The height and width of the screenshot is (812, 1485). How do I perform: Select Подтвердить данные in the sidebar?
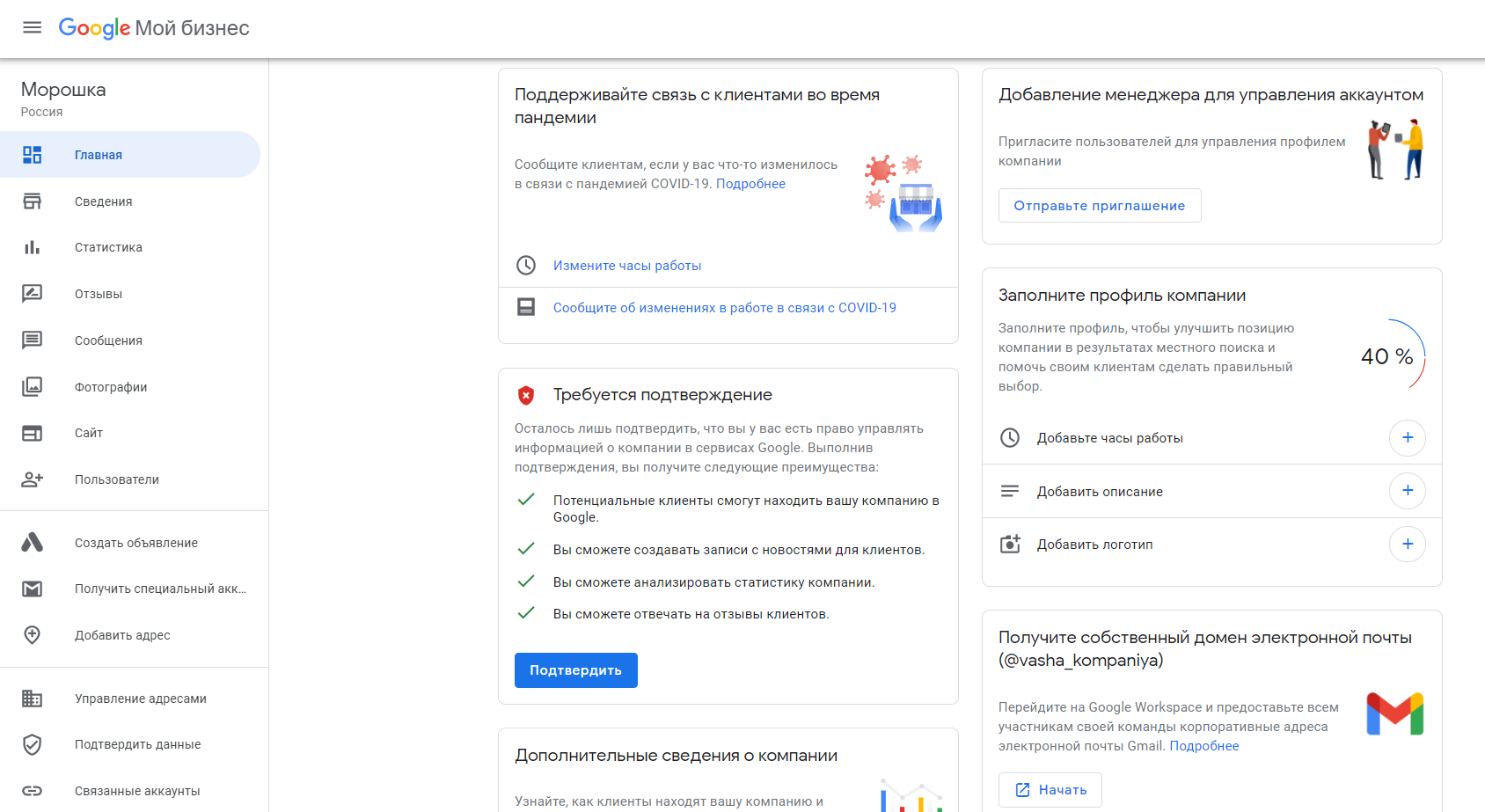coord(130,744)
